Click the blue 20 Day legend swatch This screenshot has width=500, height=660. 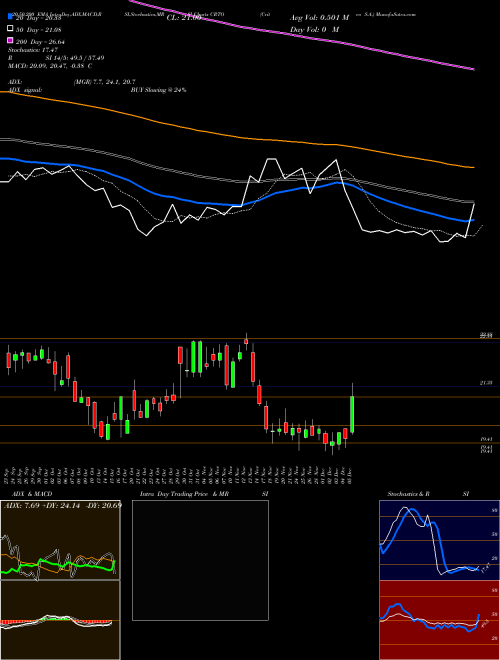pyautogui.click(x=11, y=17)
